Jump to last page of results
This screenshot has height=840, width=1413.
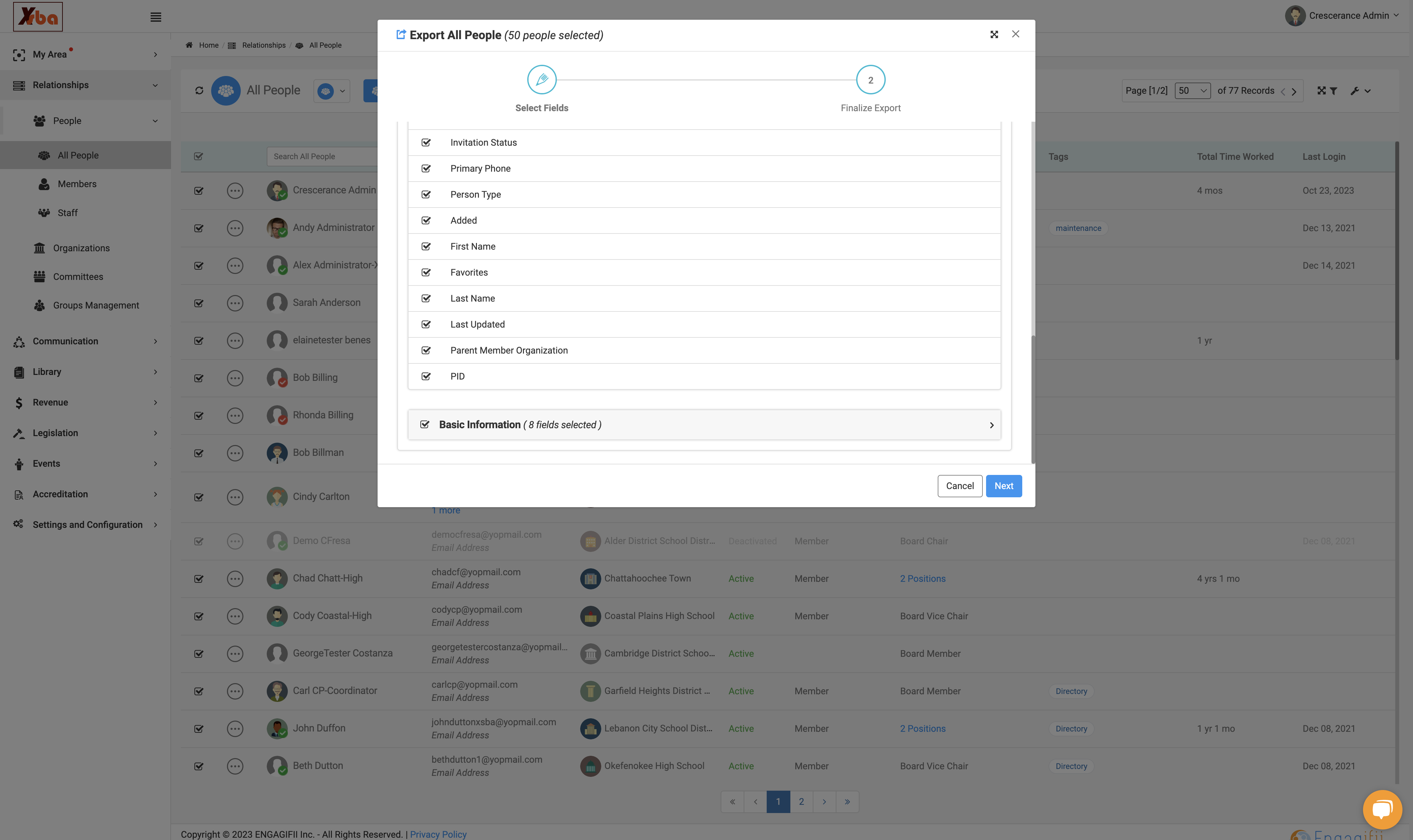847,802
